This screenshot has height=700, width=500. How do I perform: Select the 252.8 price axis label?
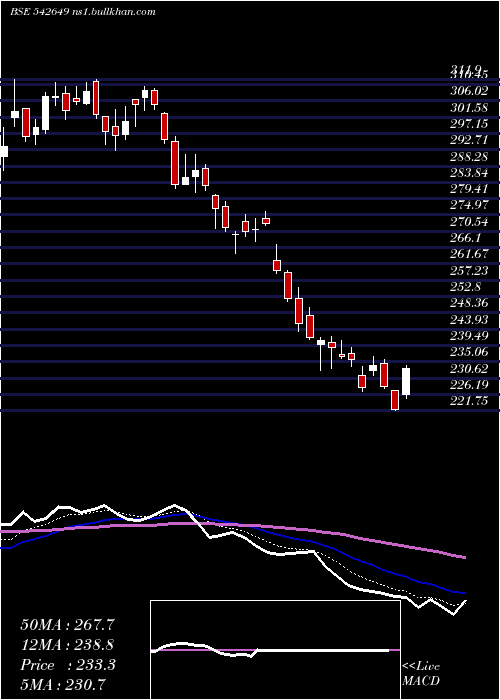pos(465,287)
